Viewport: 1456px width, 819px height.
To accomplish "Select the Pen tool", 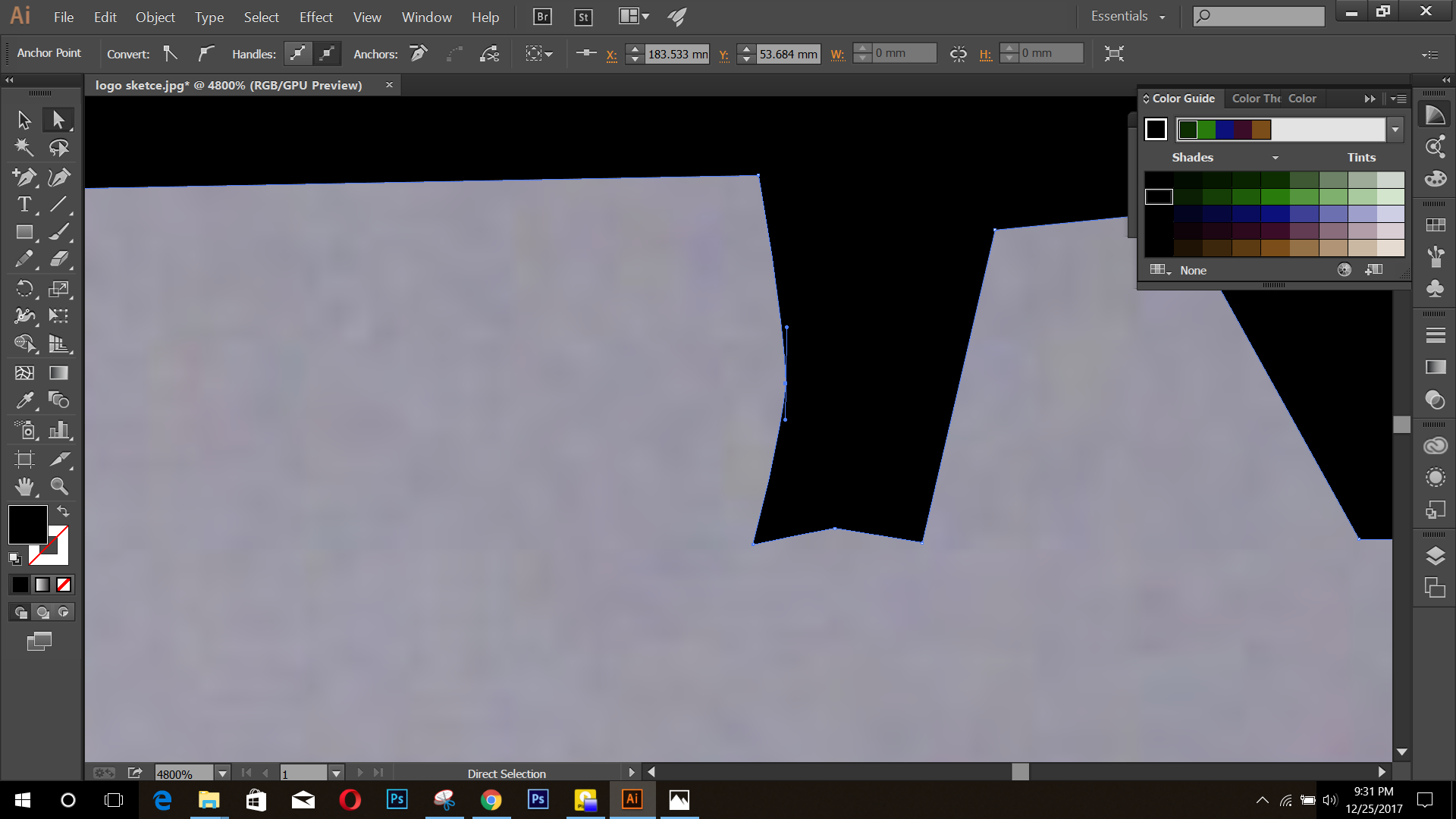I will click(24, 177).
